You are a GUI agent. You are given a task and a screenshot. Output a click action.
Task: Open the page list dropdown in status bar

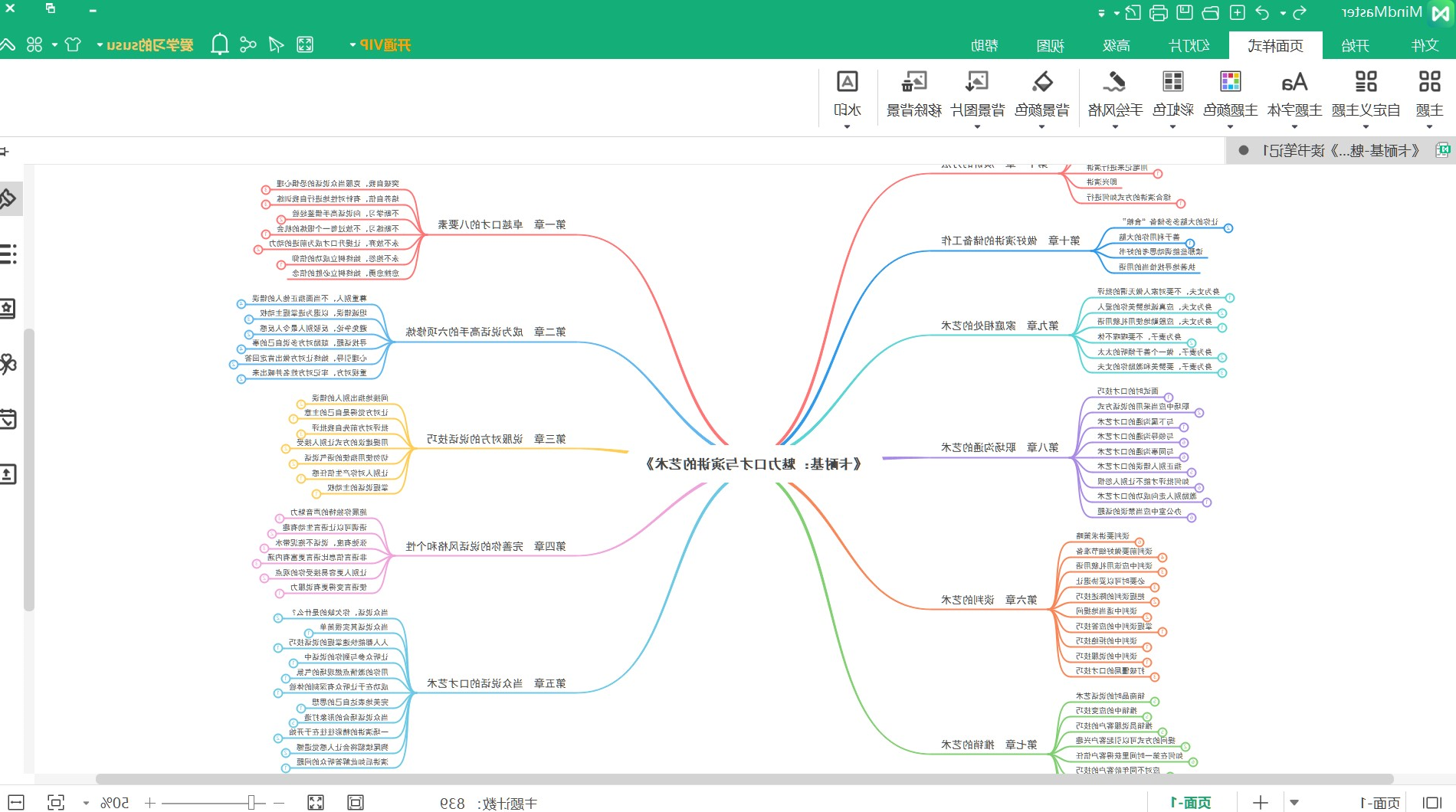click(1294, 802)
